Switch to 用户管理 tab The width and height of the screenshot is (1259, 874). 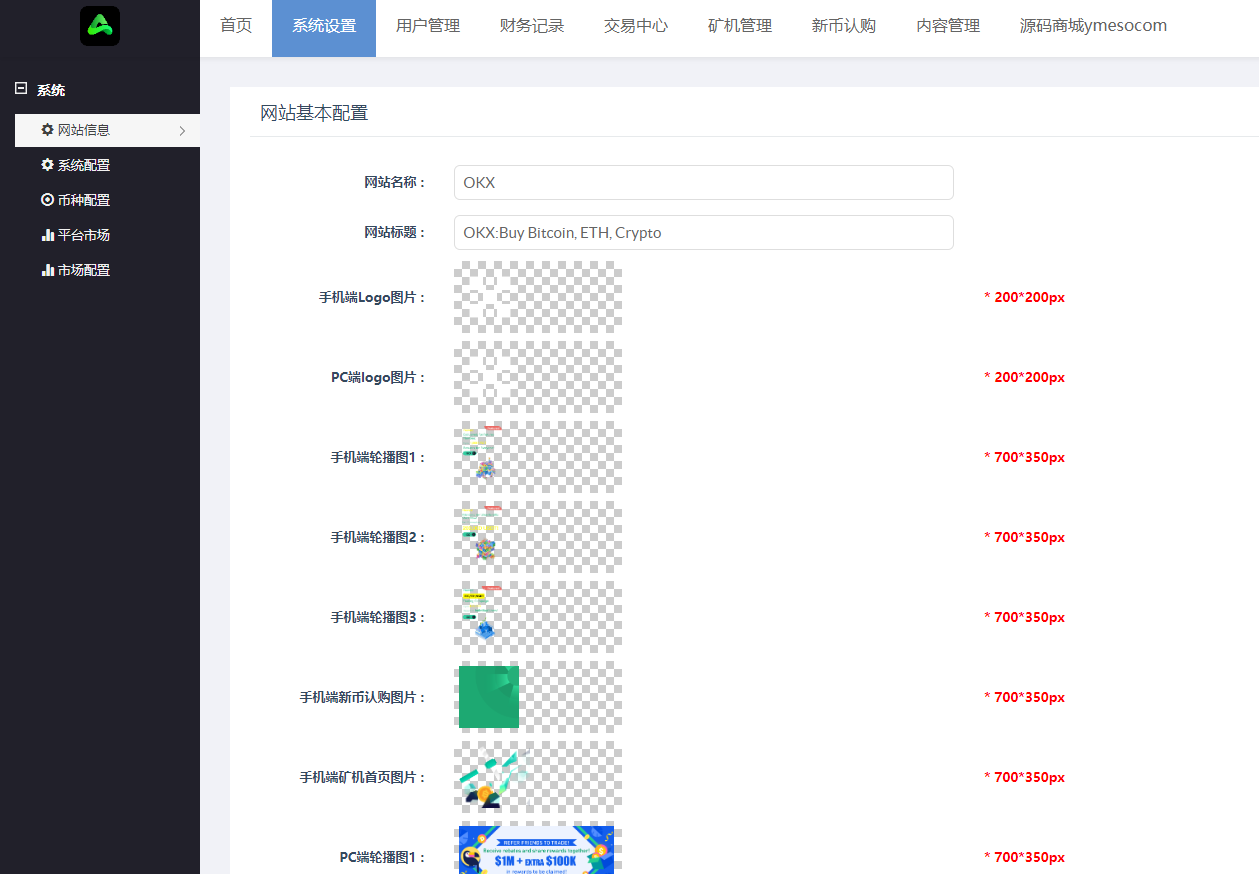(428, 26)
